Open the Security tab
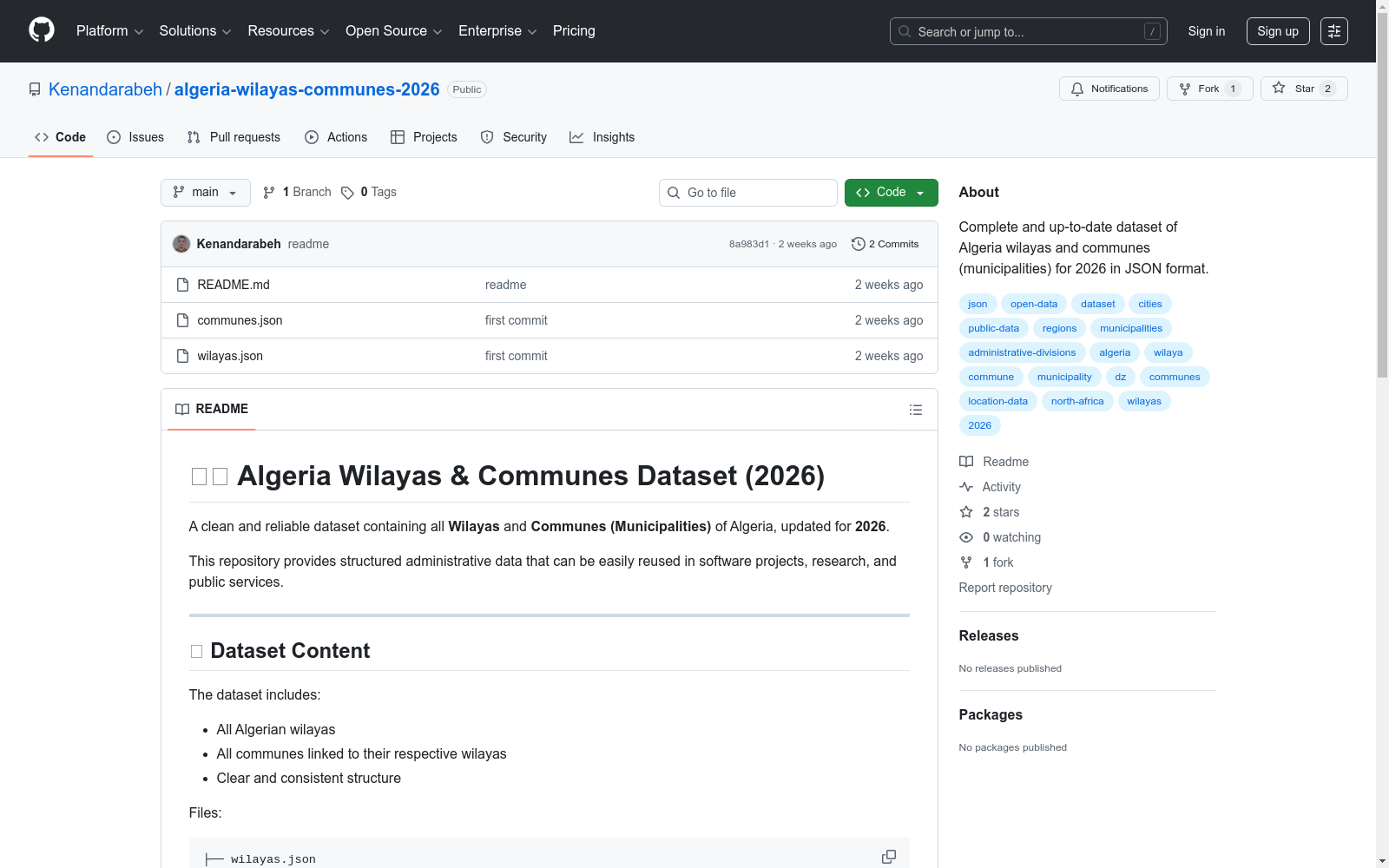Screen dimensions: 1389x868 point(514,137)
